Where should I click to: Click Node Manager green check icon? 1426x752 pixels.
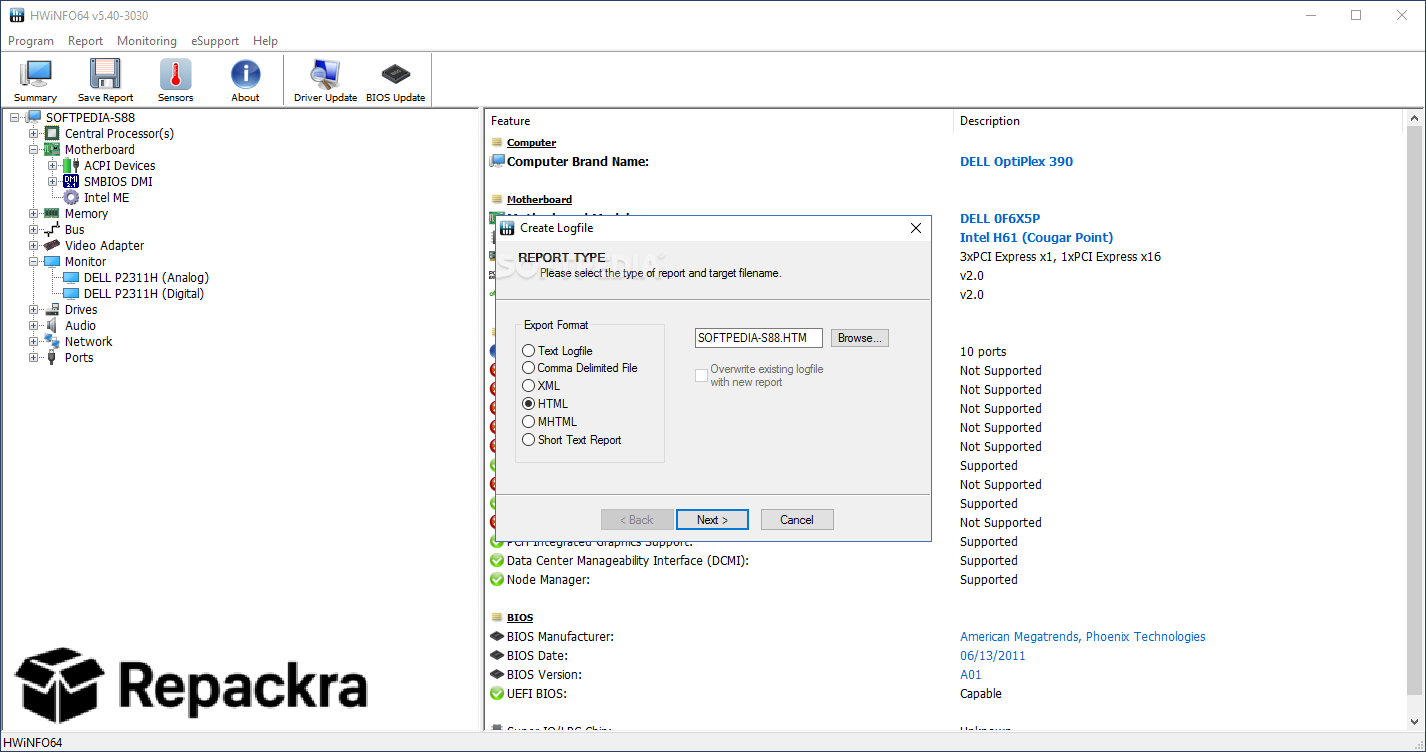[x=497, y=580]
